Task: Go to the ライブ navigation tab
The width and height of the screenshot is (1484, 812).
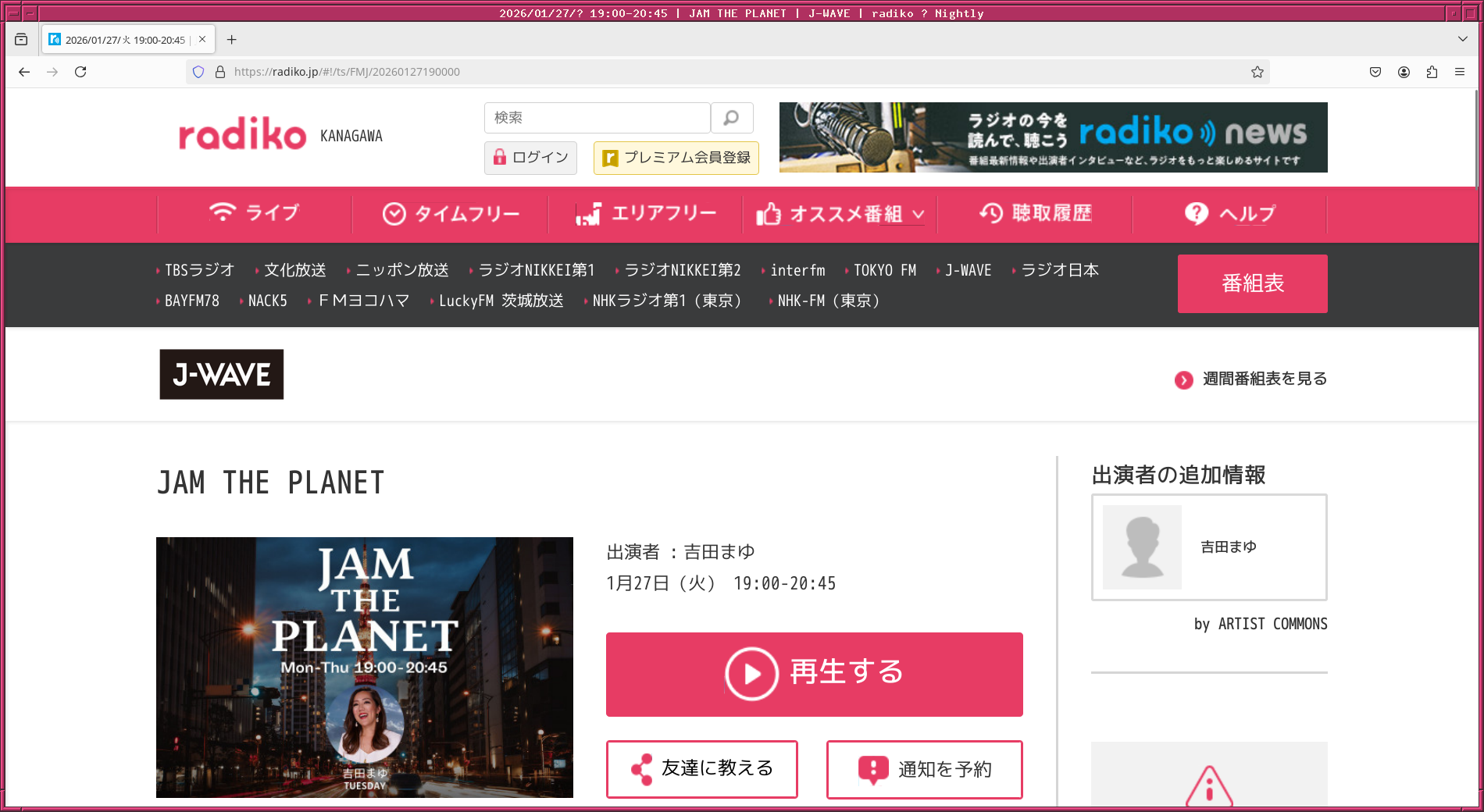Action: coord(255,213)
